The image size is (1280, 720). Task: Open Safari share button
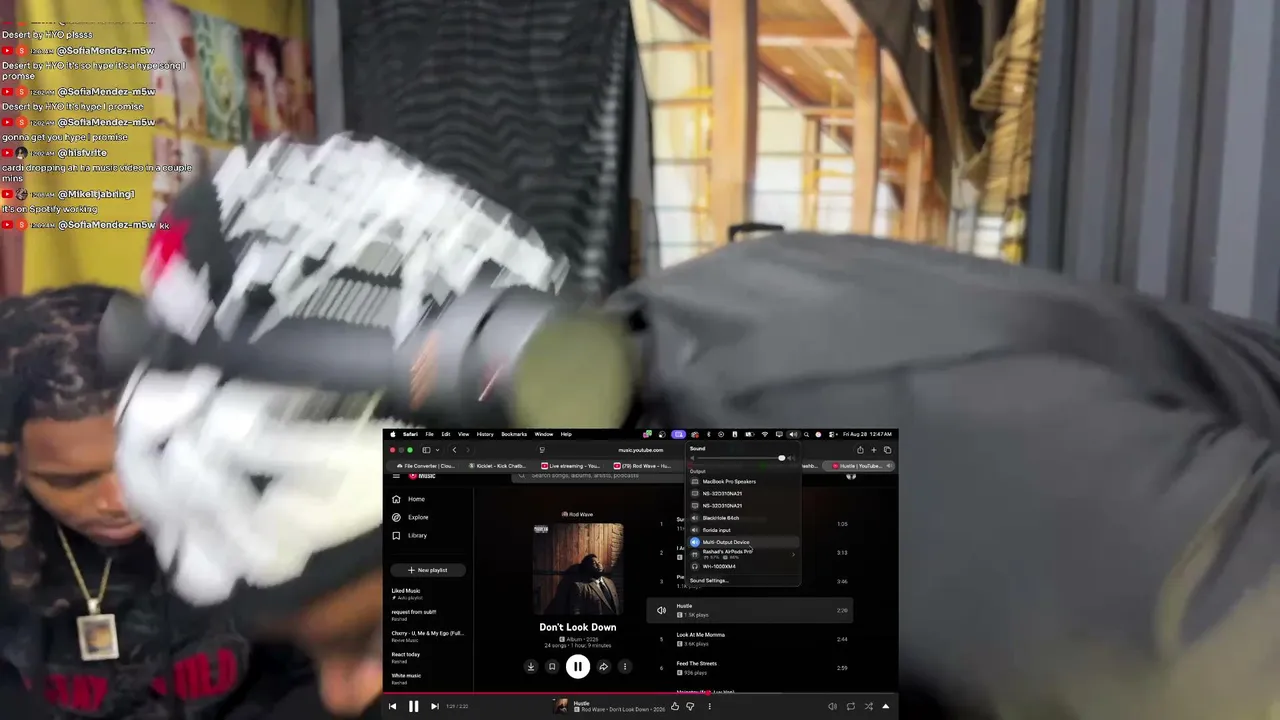(x=860, y=450)
